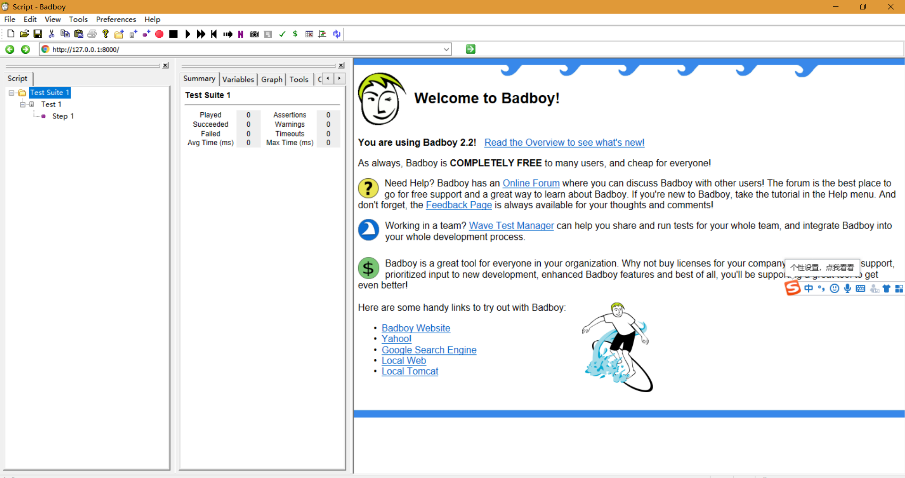Cut selection with the scissors icon
Screen dimensions: 905x478
pyautogui.click(x=51, y=34)
